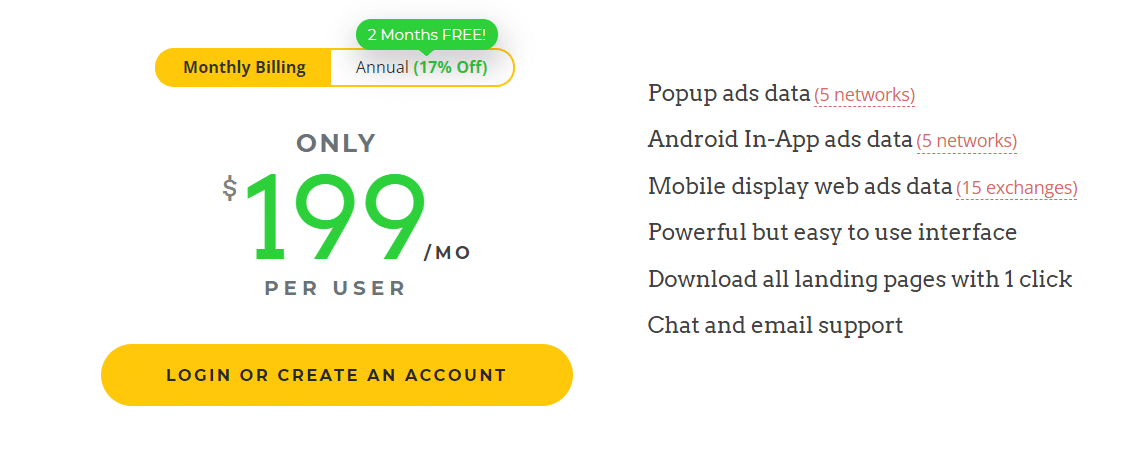Click Login or Create an Account button
1136x470 pixels.
point(337,375)
